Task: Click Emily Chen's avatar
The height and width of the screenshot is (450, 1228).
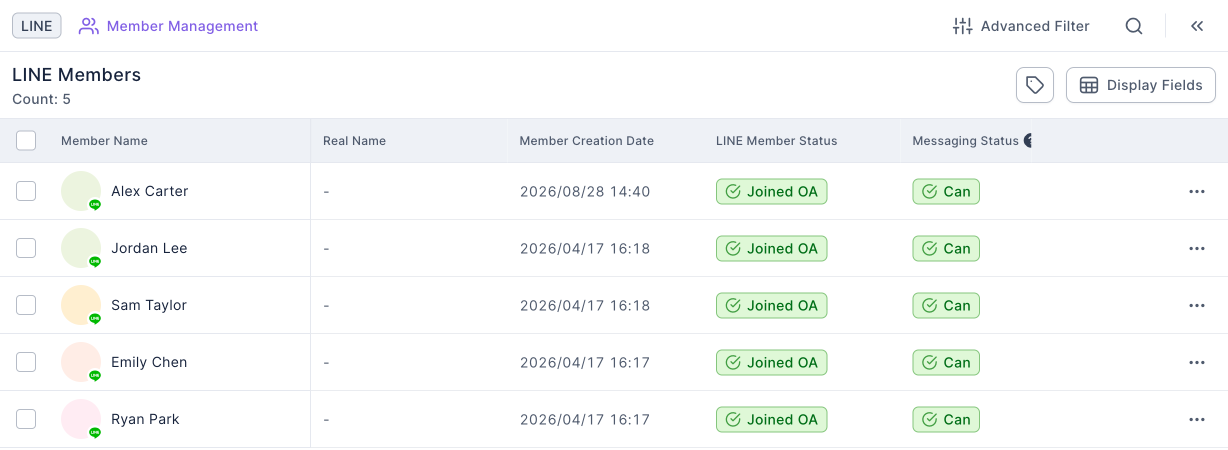Action: point(81,362)
